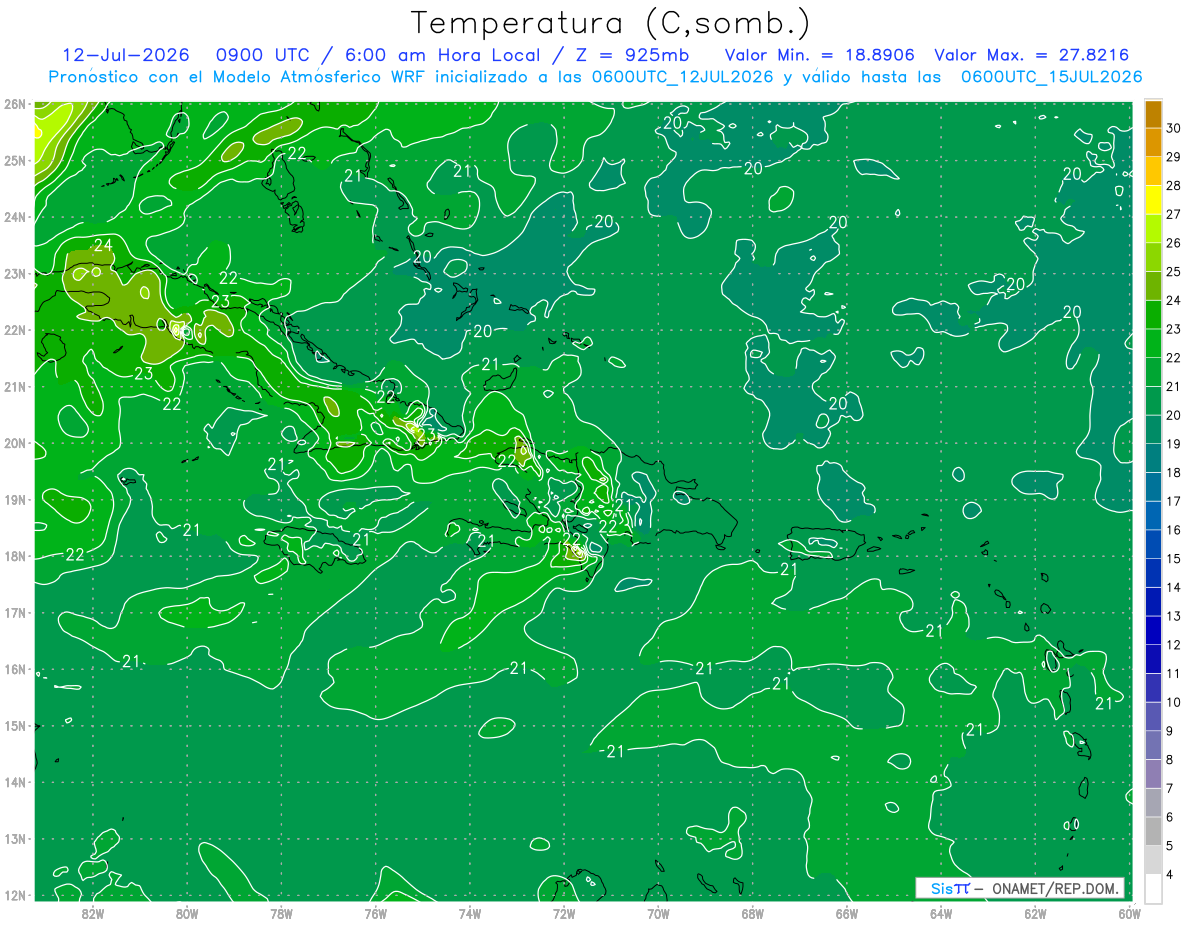Viewport: 1200px width, 927px height.
Task: Click the '14N' latitude axis label
Action: (x=14, y=782)
